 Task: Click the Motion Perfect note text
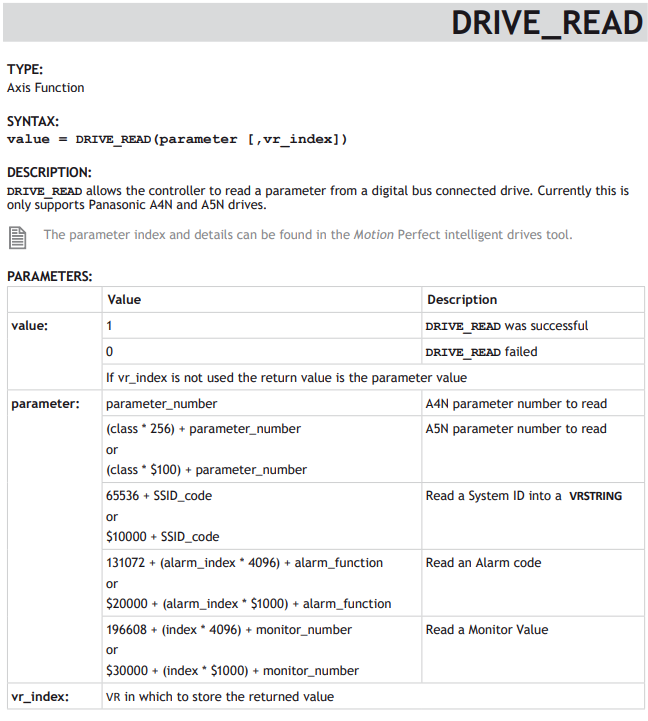click(x=308, y=235)
